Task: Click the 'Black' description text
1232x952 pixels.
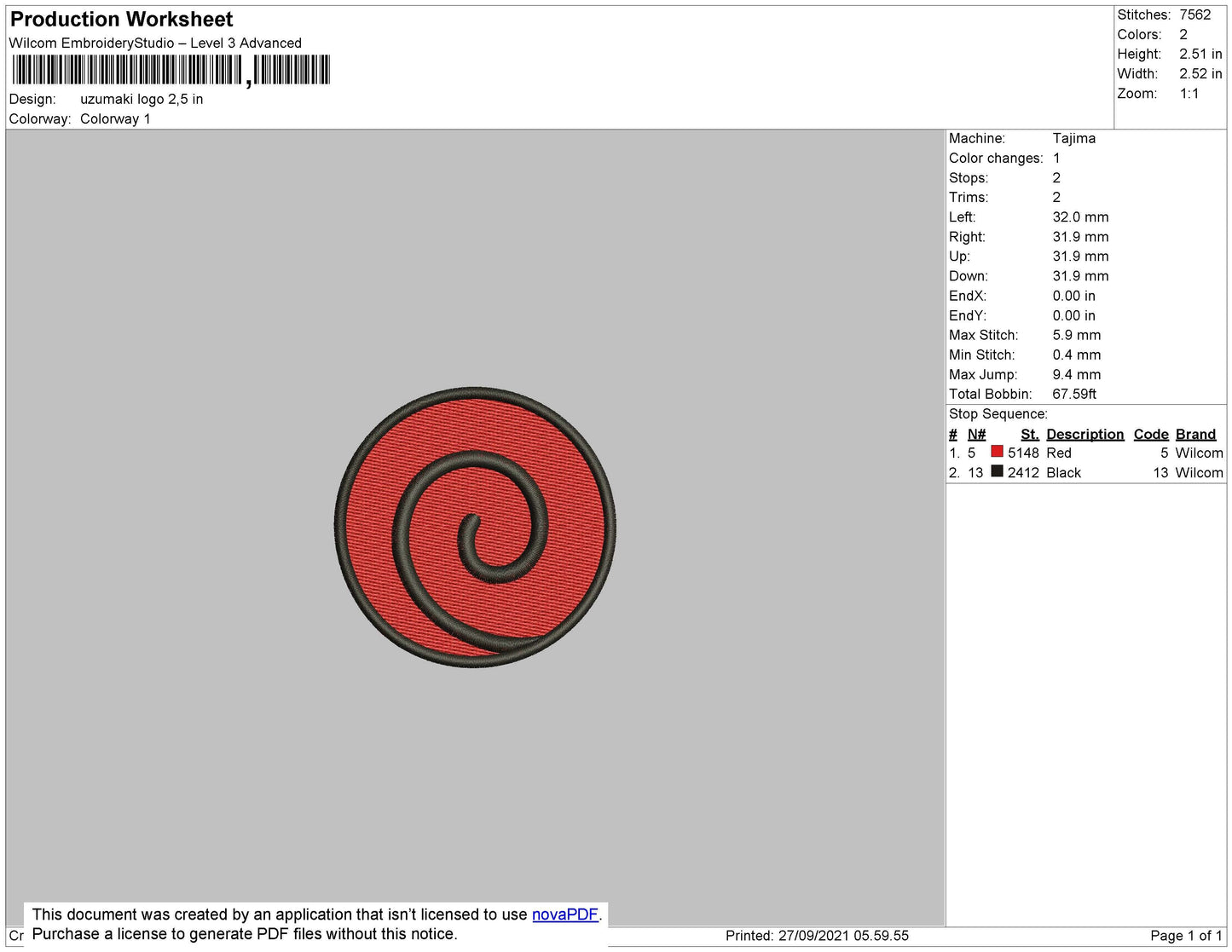Action: click(x=1063, y=472)
